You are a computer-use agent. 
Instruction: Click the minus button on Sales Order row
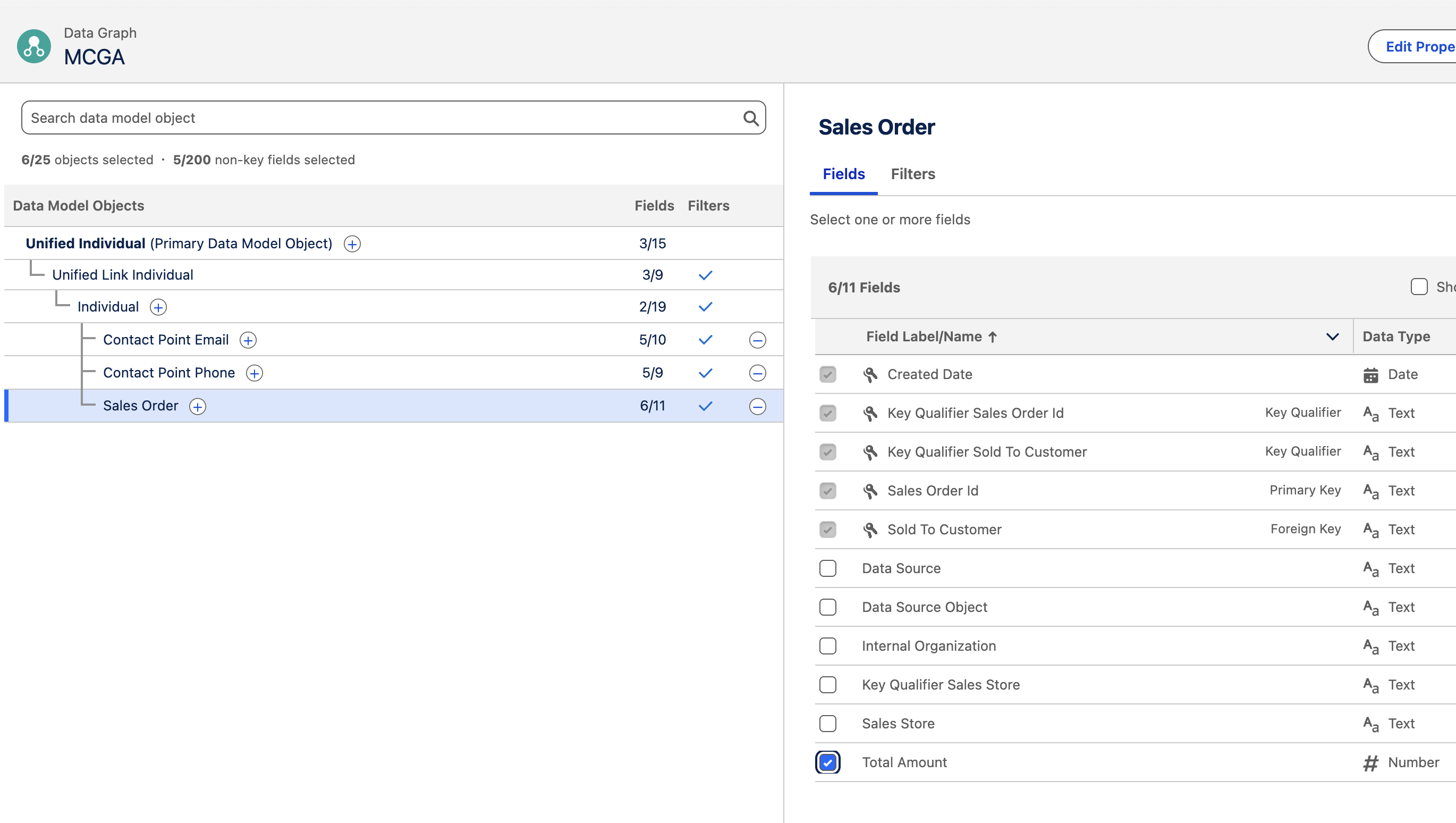point(757,406)
